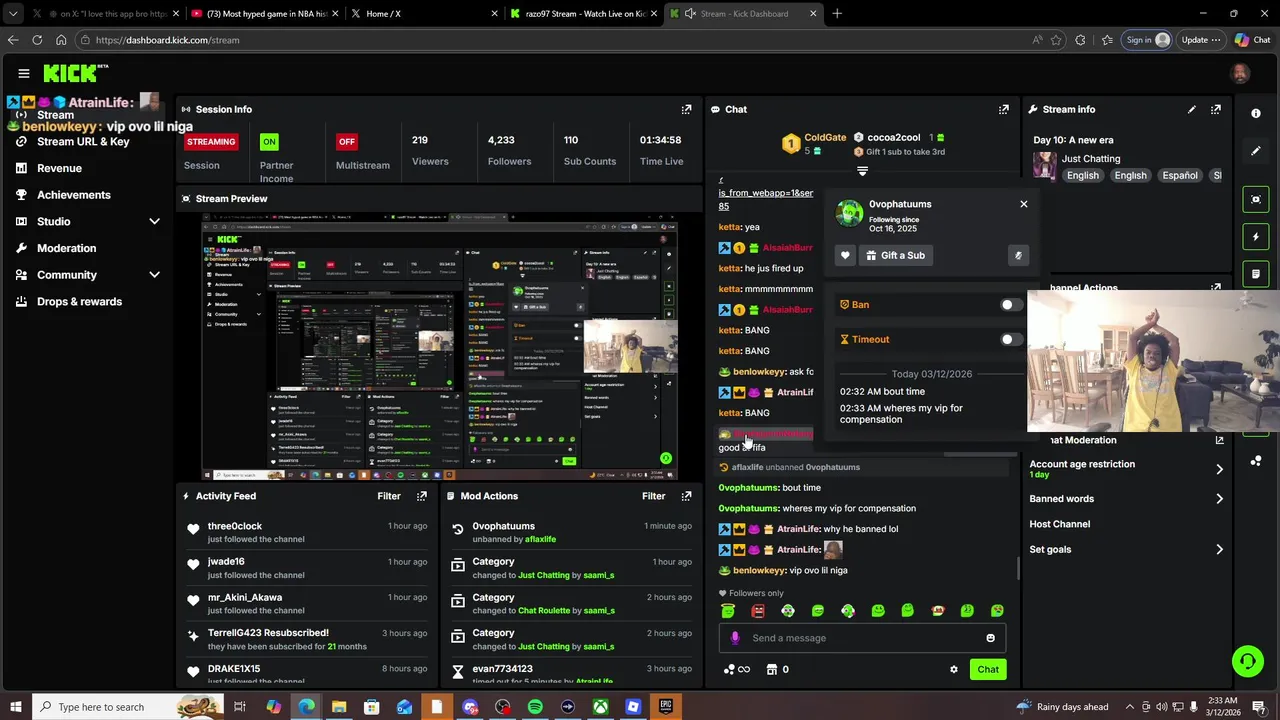Screen dimensions: 1280x720
Task: Open the shop icon next to 0
Action: coord(772,669)
